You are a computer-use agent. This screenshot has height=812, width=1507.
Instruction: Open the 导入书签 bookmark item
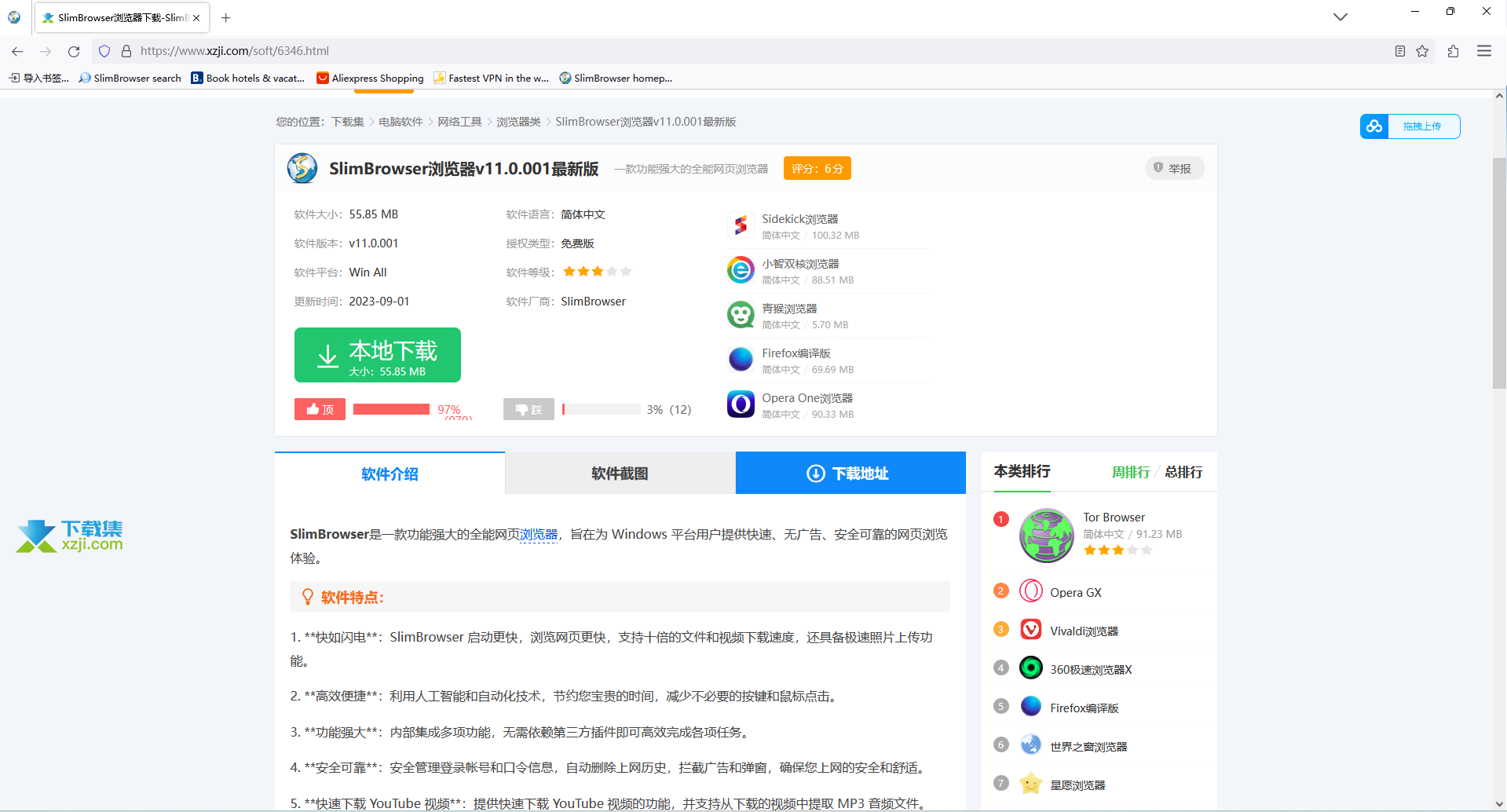[x=38, y=78]
